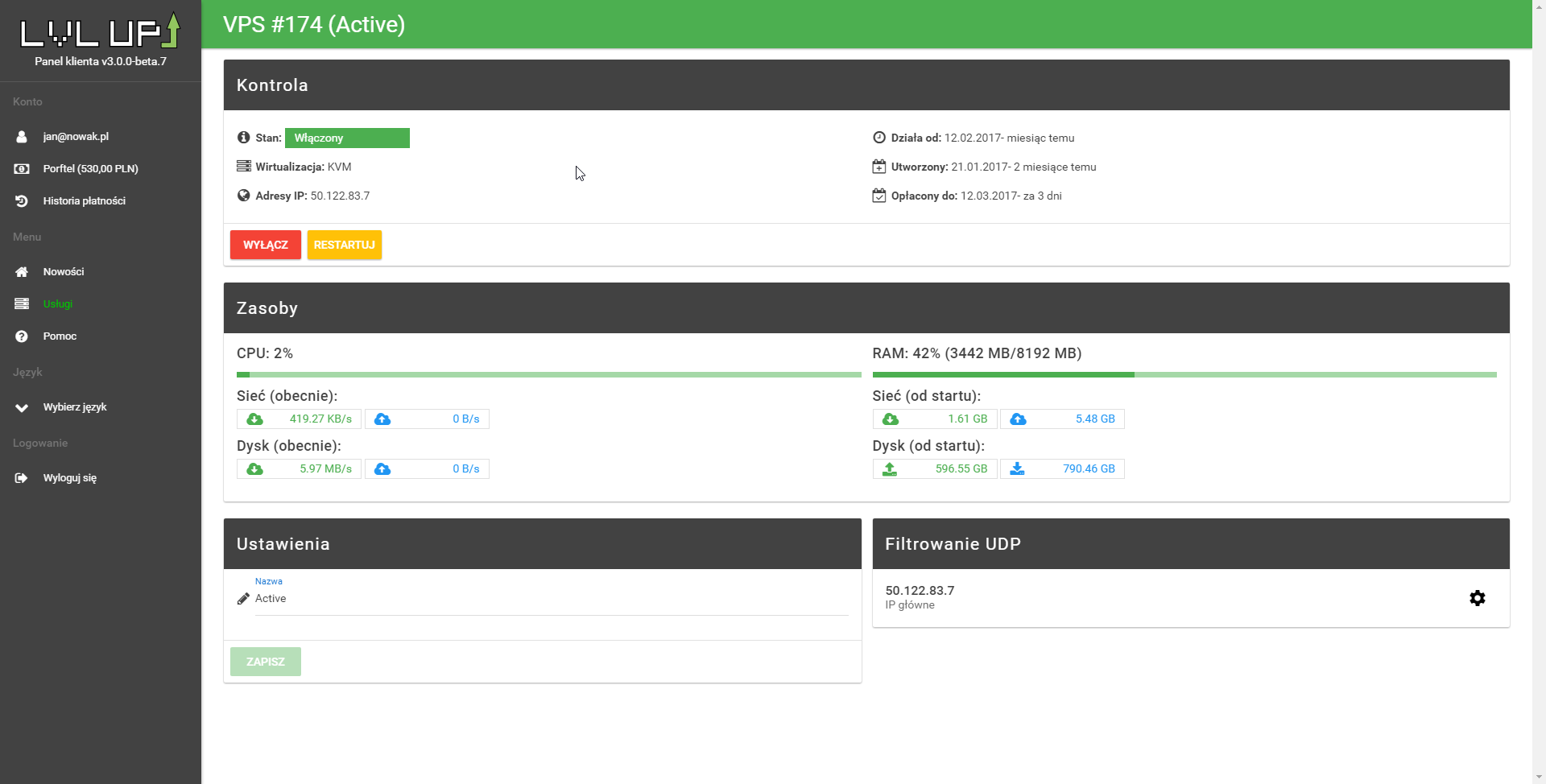Viewport: 1546px width, 784px height.
Task: Click the logout icon beside Wyloguj się
Action: (x=22, y=478)
